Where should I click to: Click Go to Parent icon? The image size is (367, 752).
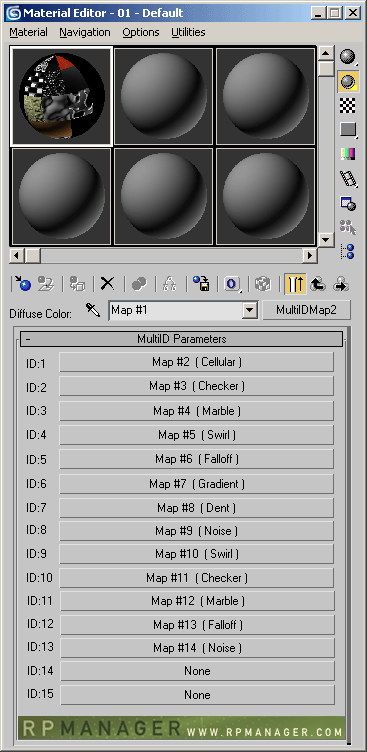click(318, 284)
